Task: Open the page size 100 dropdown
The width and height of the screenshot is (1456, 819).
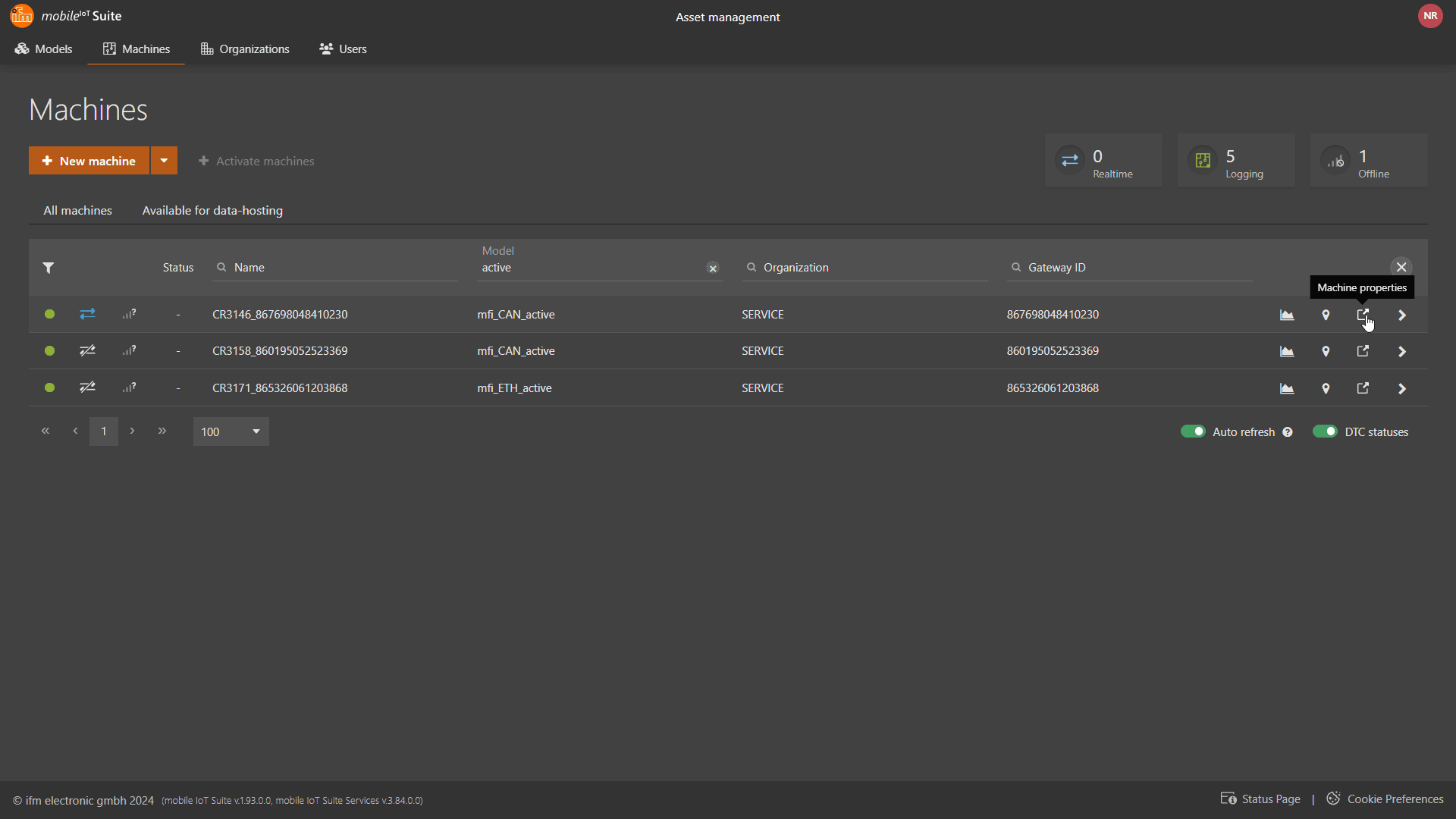Action: point(231,431)
